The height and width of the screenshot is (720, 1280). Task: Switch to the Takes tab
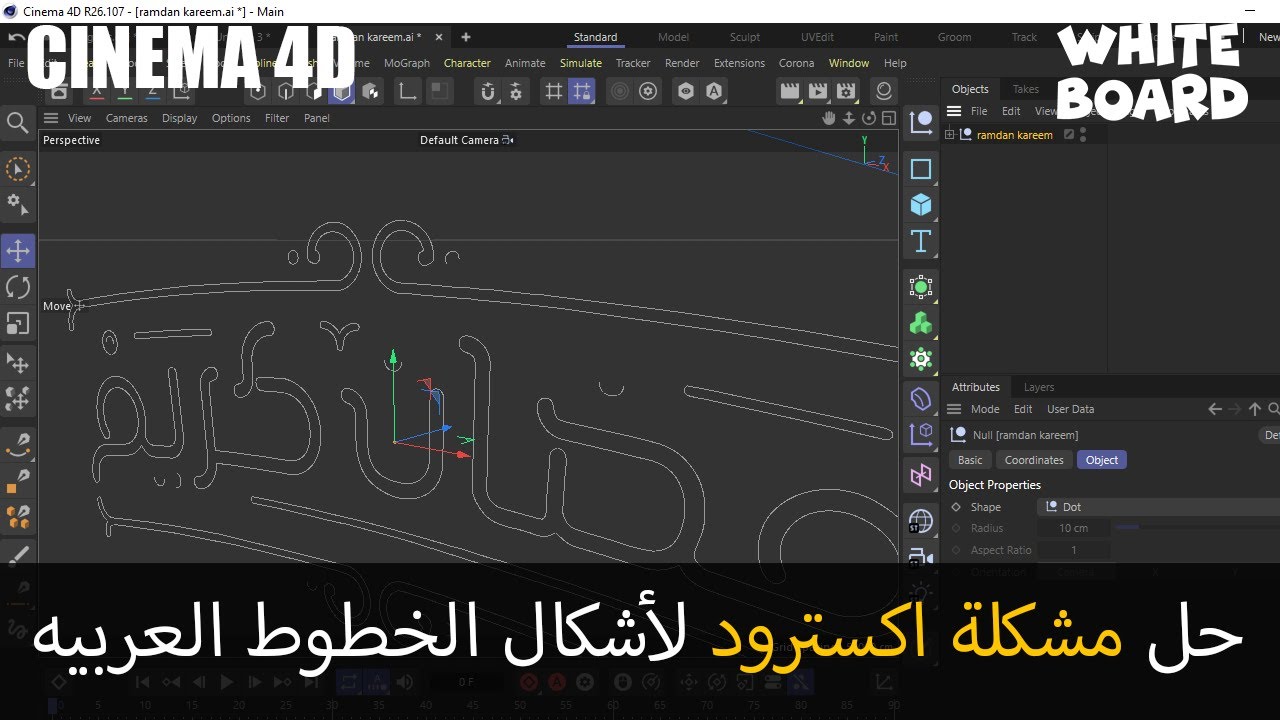tap(1026, 89)
